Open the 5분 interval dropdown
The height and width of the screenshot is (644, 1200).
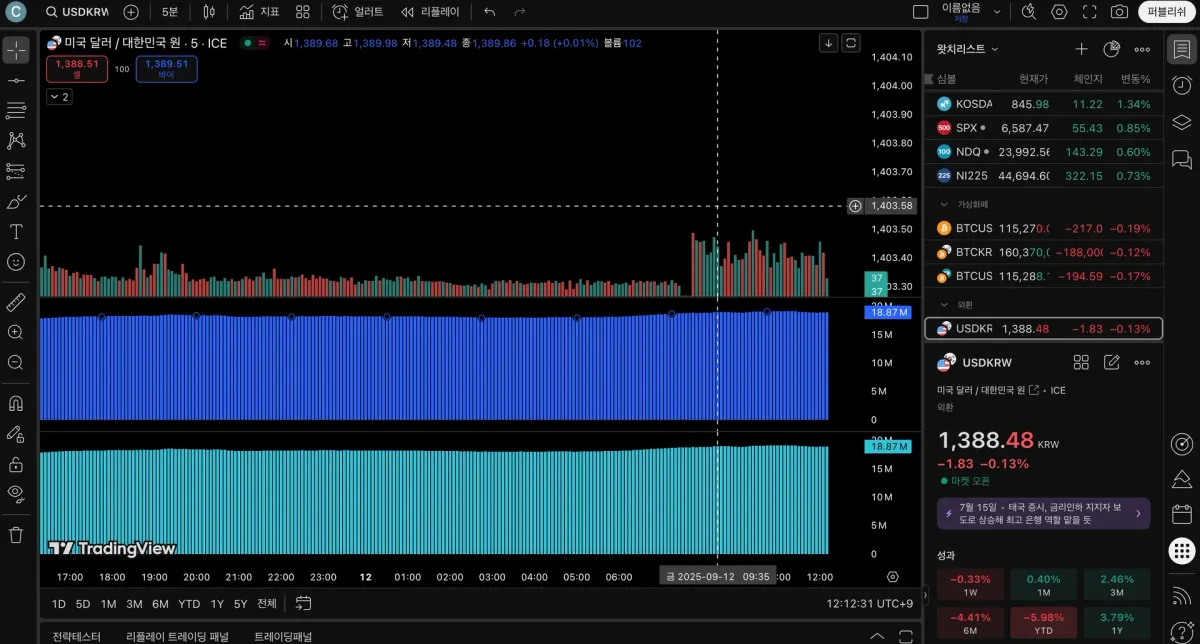[170, 12]
